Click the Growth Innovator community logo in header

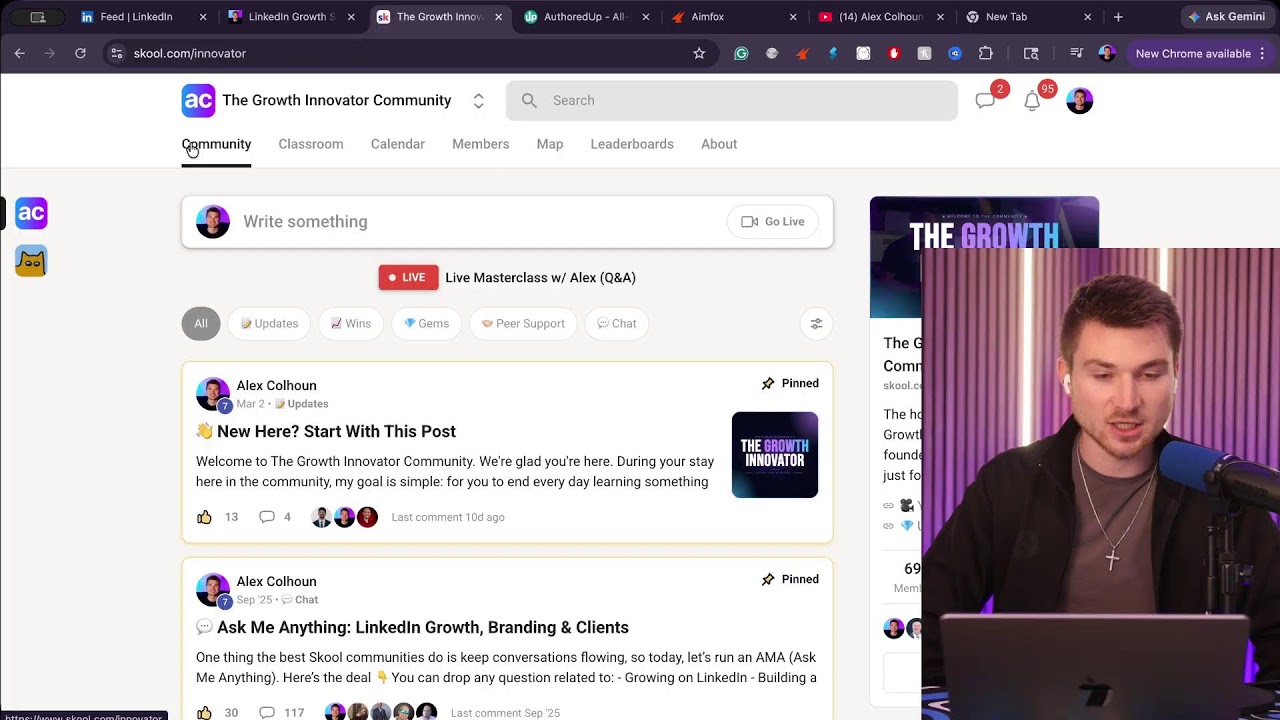point(198,100)
